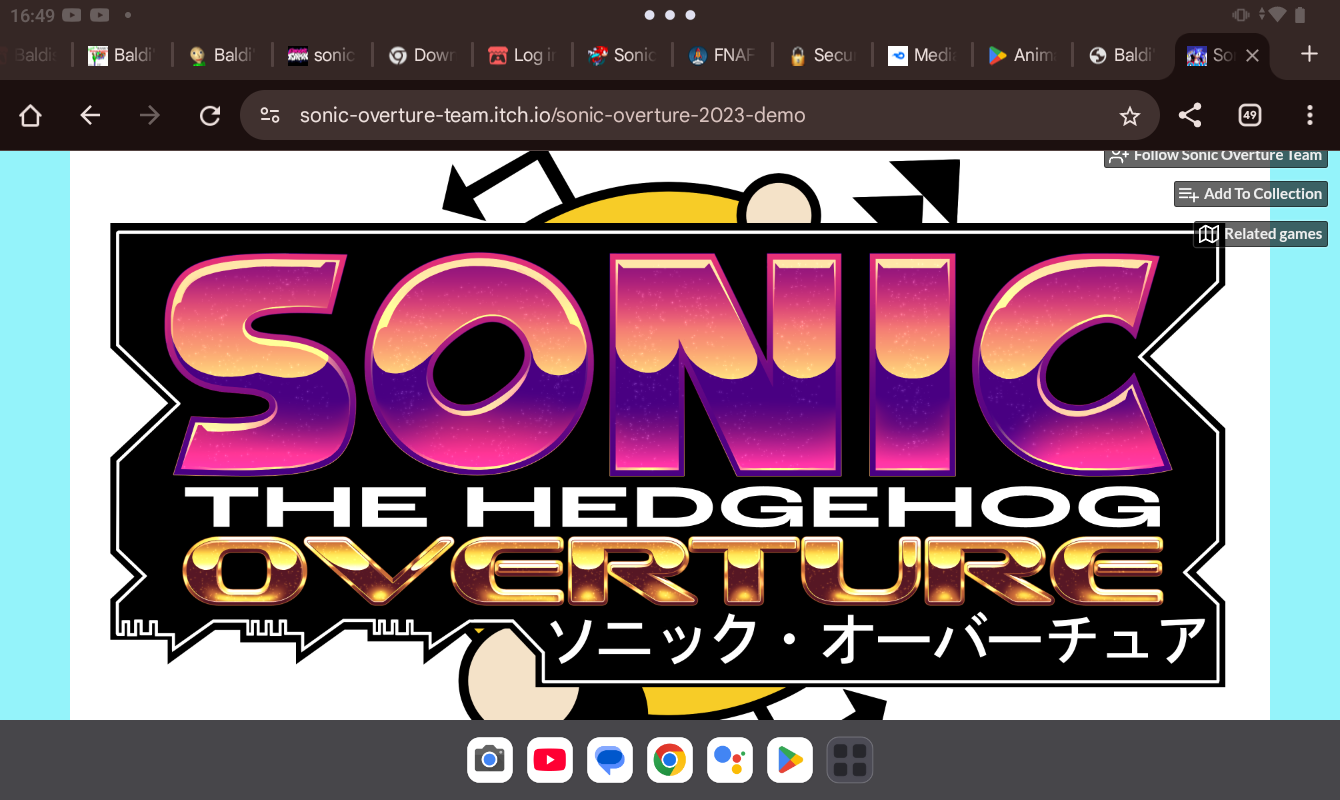Switch to the 'Dowr' Chrome tab

click(420, 55)
